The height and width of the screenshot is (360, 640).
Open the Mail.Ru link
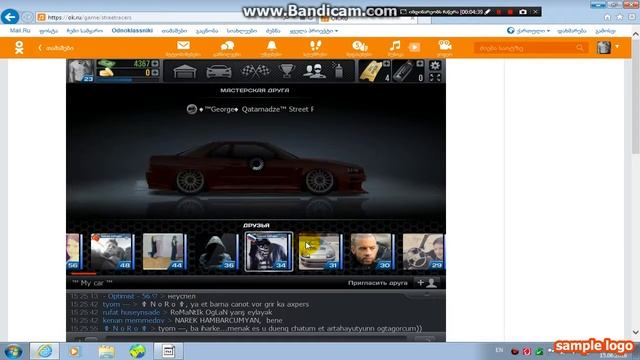point(20,31)
